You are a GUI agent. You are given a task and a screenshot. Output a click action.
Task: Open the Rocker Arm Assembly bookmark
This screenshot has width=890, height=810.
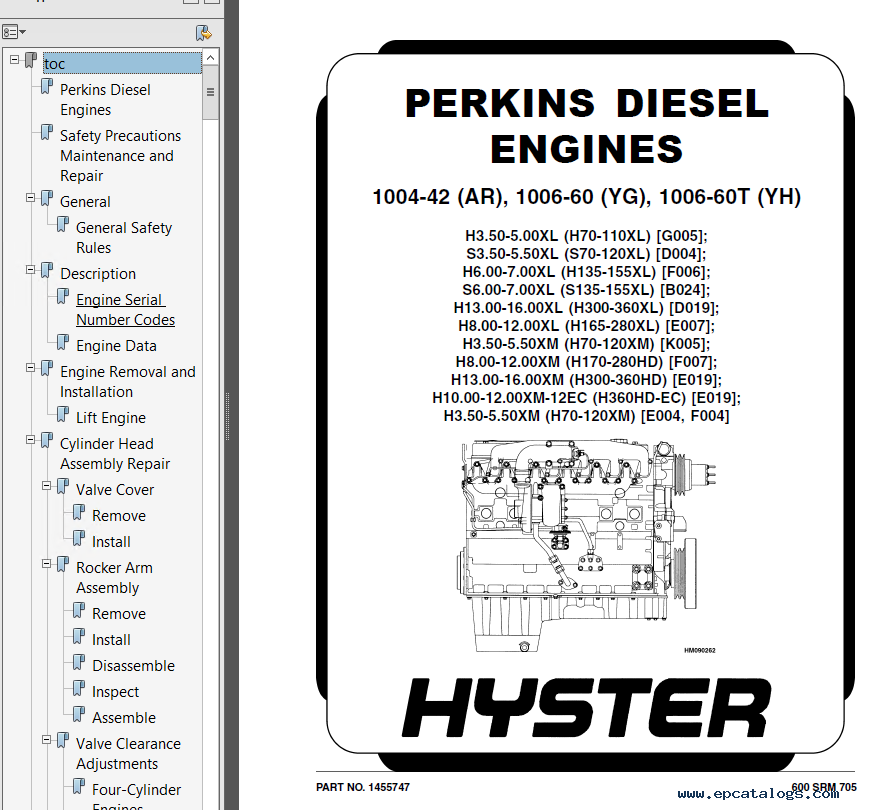[114, 577]
